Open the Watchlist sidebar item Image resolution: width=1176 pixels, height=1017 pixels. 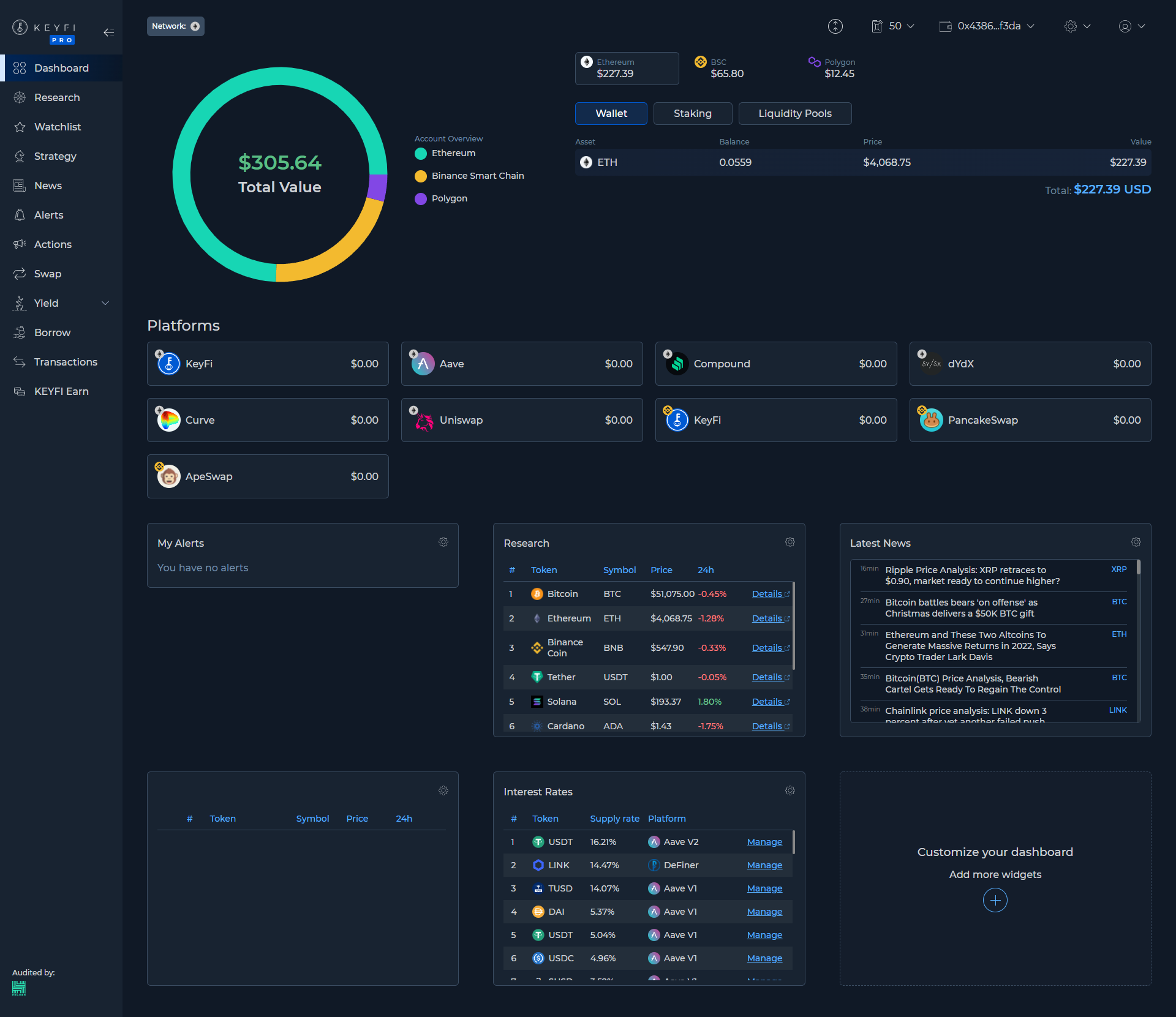tap(61, 127)
